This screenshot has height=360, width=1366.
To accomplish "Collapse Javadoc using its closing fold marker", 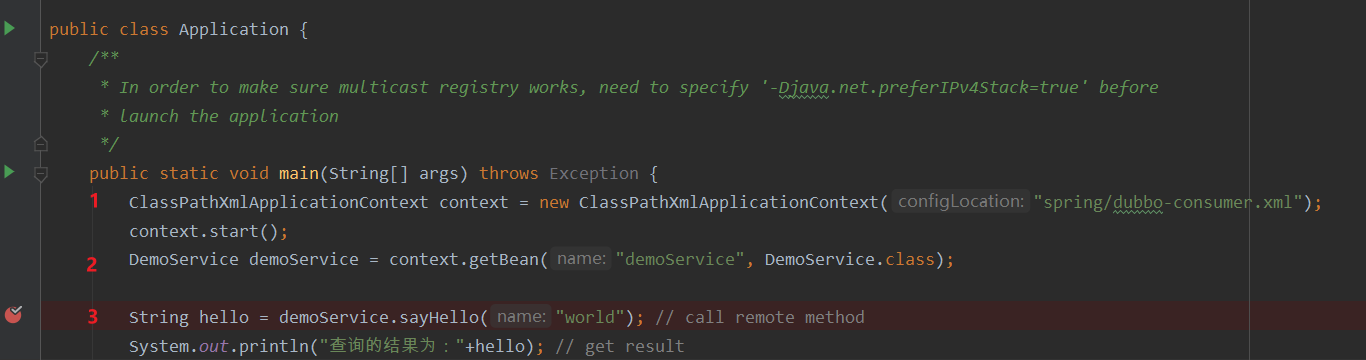I will pyautogui.click(x=41, y=143).
